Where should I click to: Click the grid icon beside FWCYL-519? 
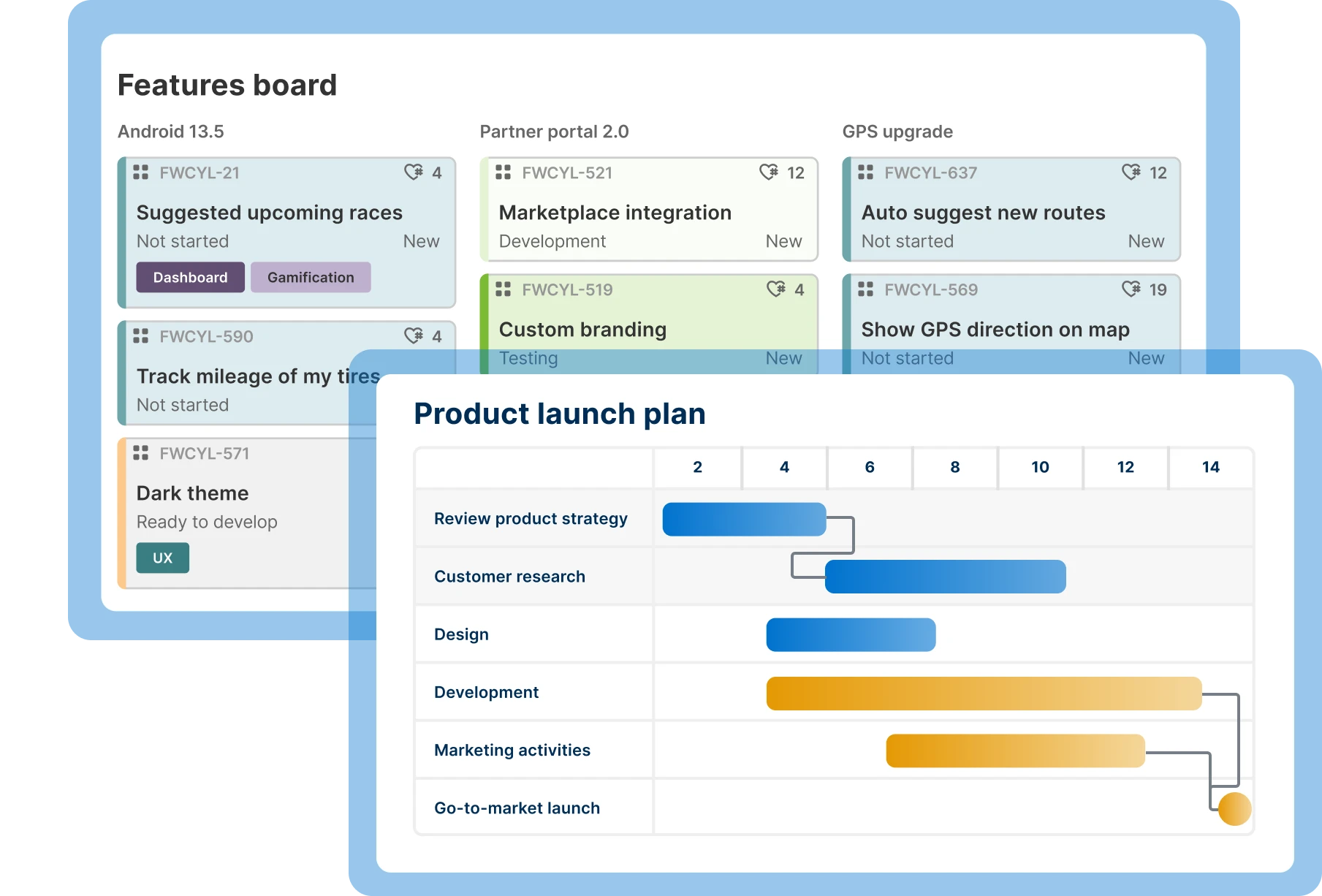pyautogui.click(x=504, y=289)
